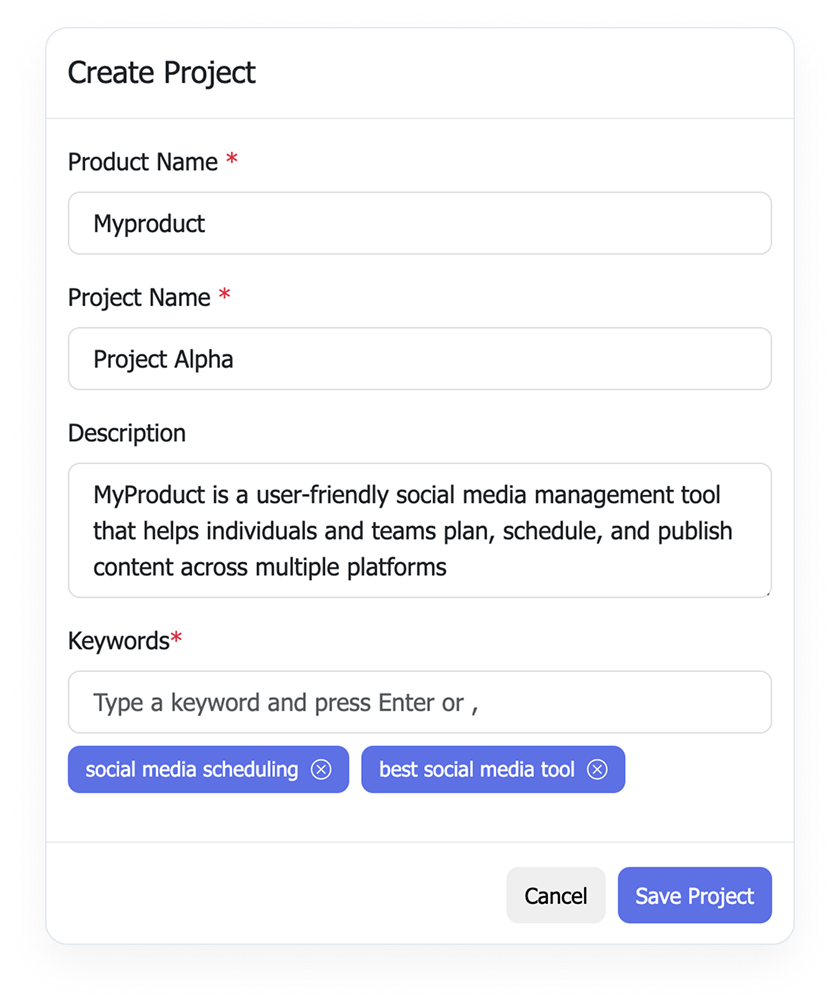The image size is (840, 1008).
Task: Remove the social media scheduling keyword
Action: click(x=321, y=770)
